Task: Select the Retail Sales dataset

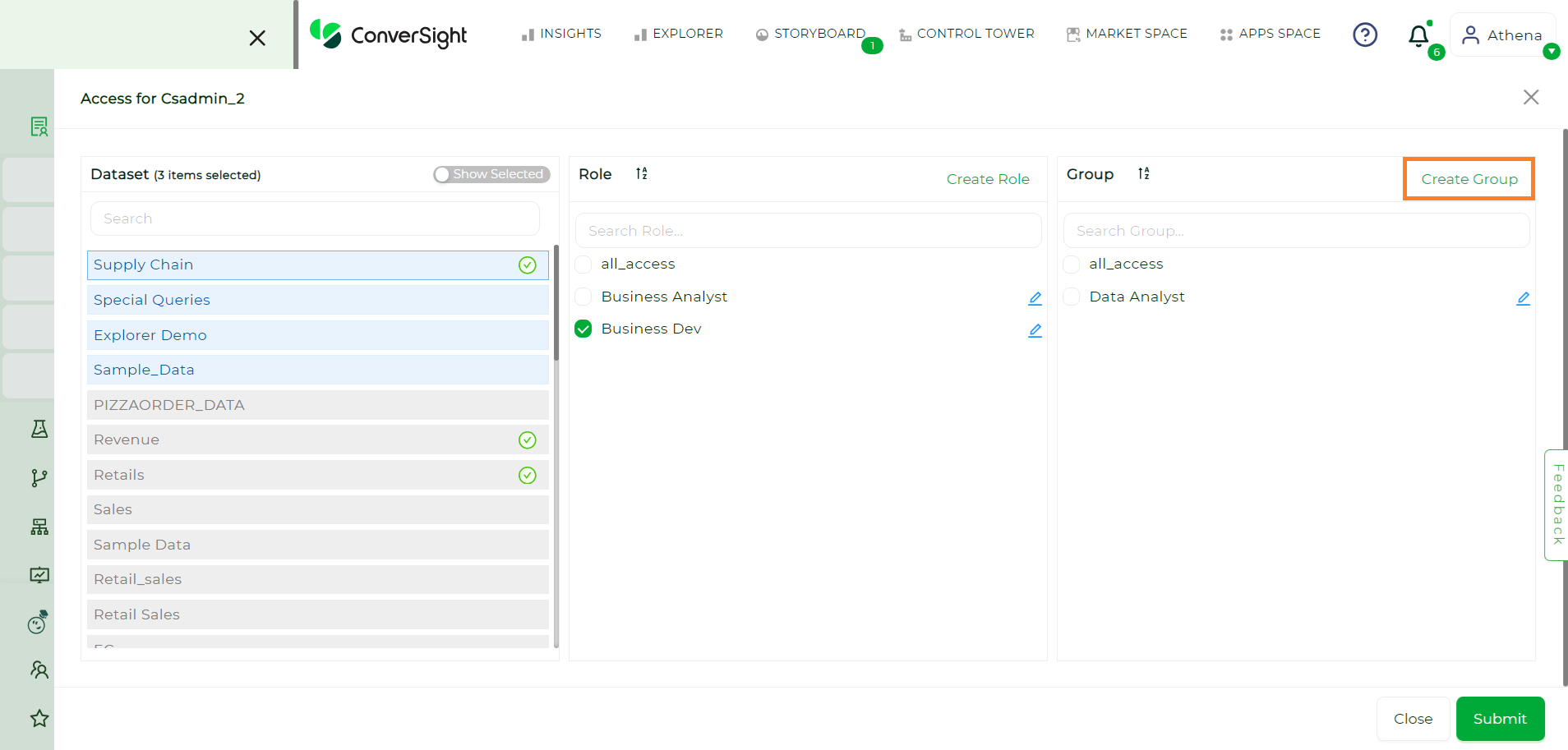Action: [x=318, y=614]
